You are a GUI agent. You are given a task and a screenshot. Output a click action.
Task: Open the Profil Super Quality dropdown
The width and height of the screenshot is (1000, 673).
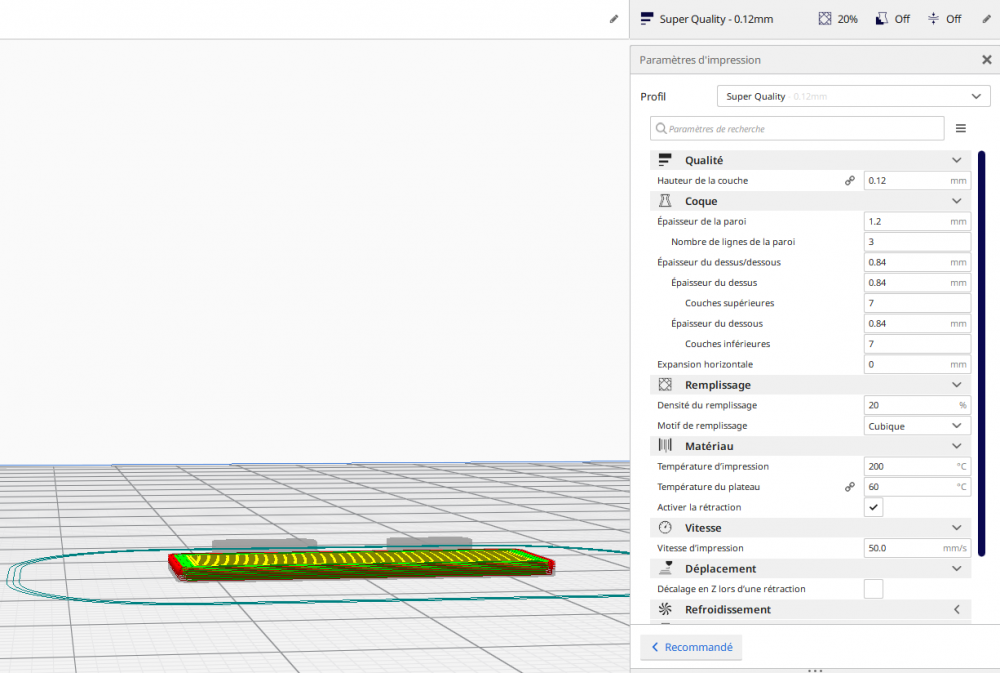[853, 96]
